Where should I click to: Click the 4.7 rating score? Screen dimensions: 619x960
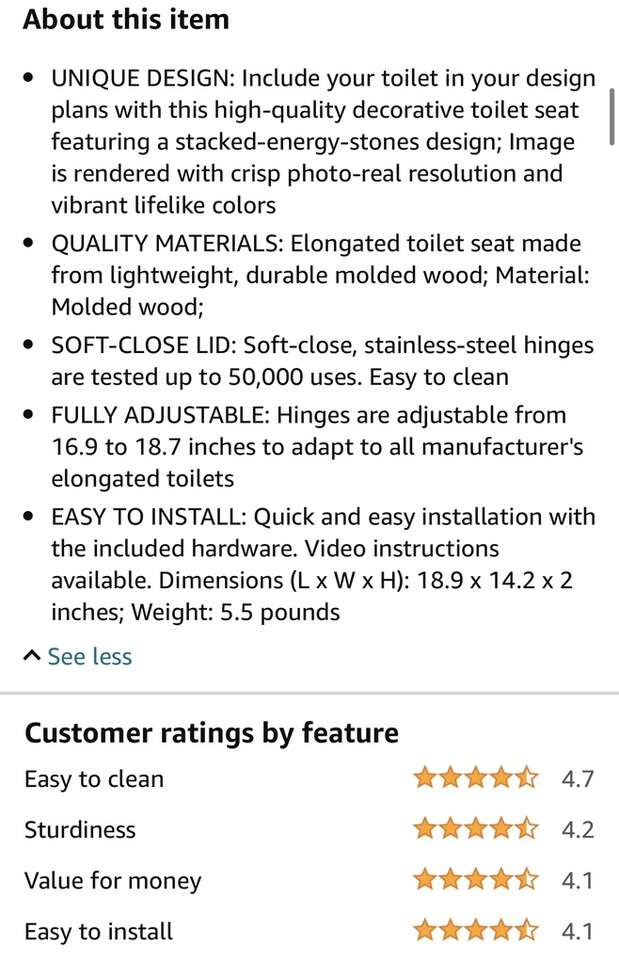(578, 779)
